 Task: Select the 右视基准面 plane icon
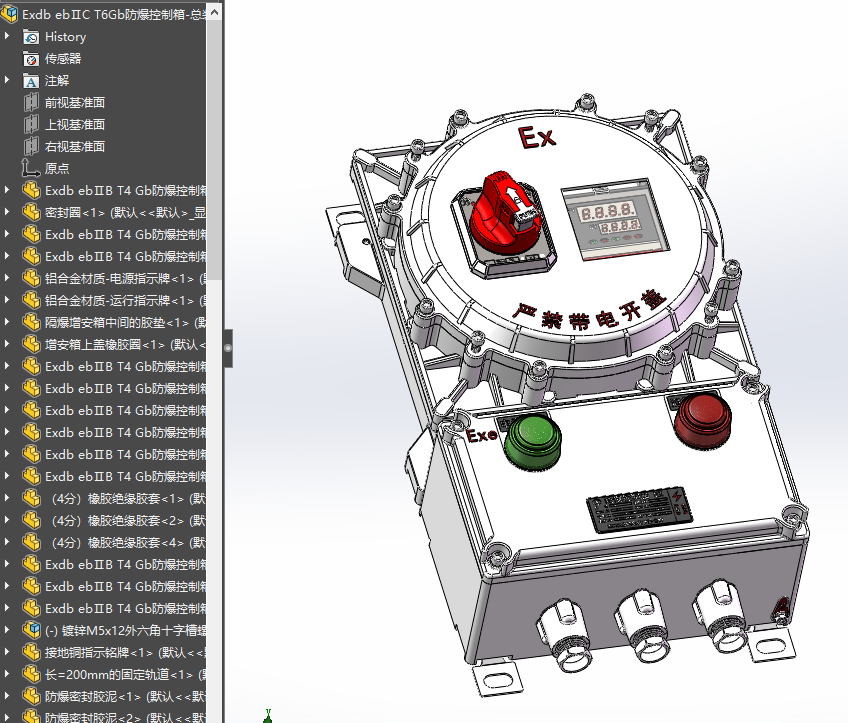pos(33,146)
